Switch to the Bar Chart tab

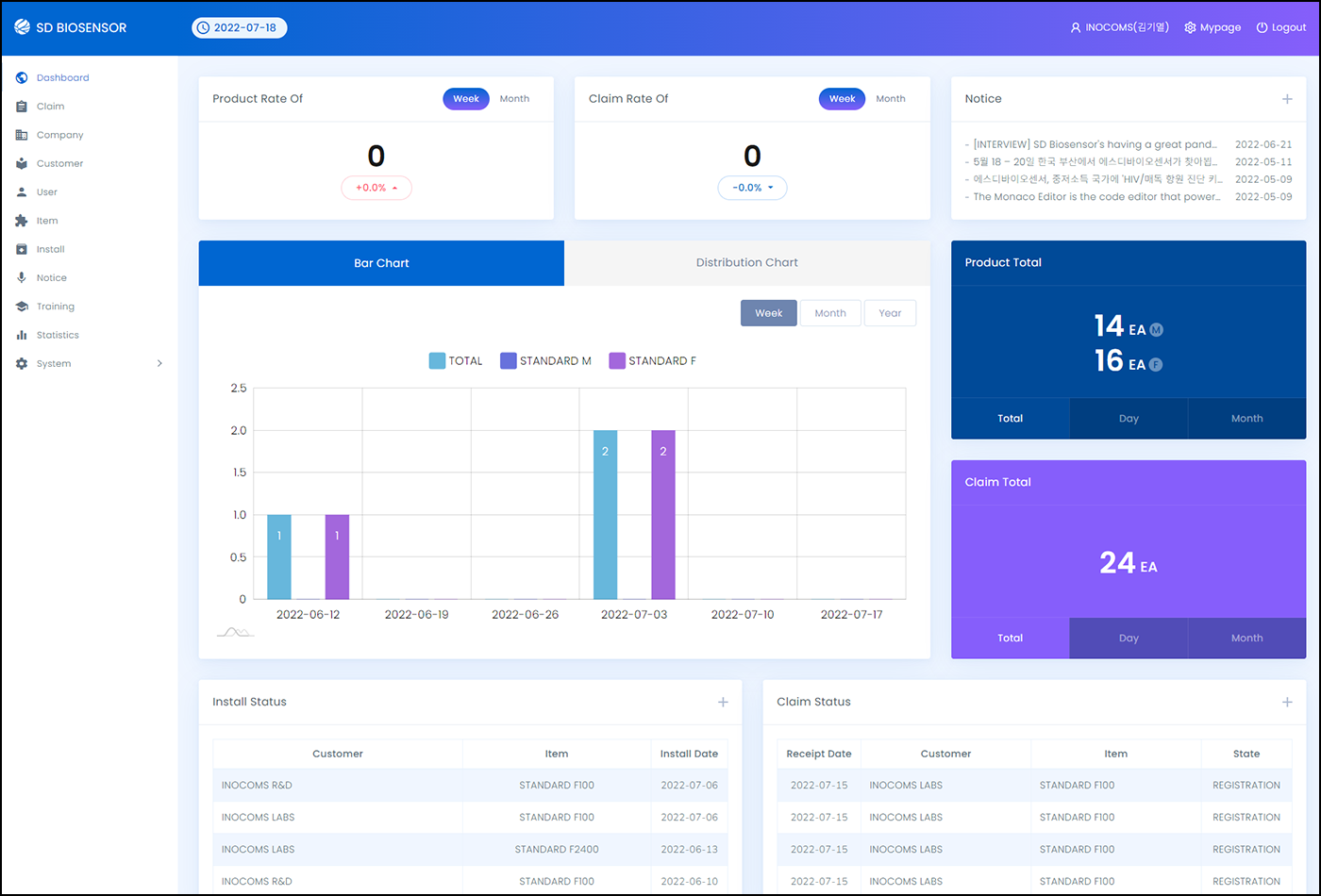(x=381, y=263)
